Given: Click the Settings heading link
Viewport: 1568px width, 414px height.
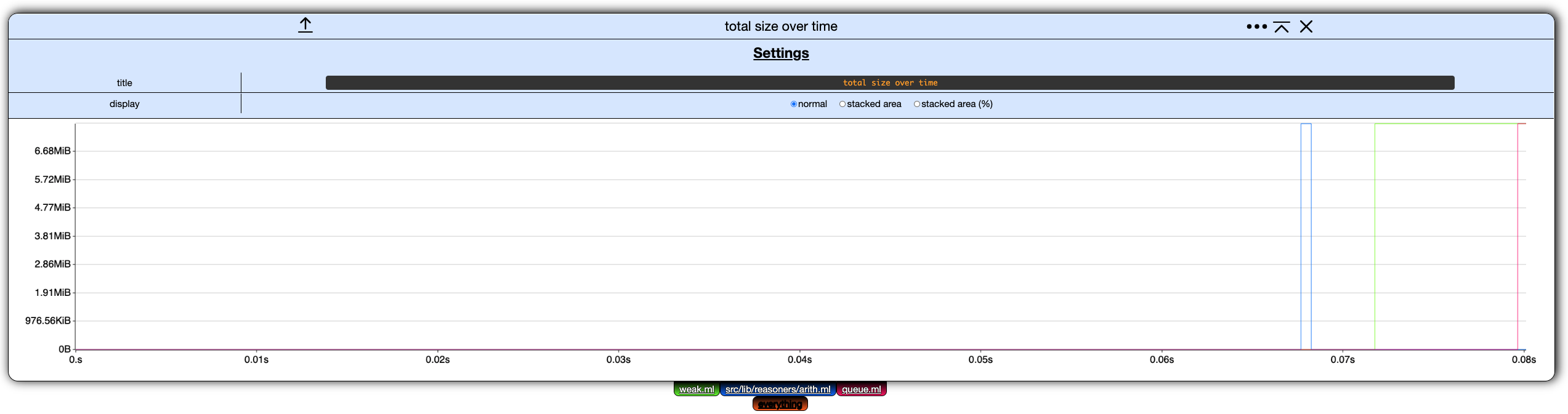Looking at the screenshot, I should point(781,54).
